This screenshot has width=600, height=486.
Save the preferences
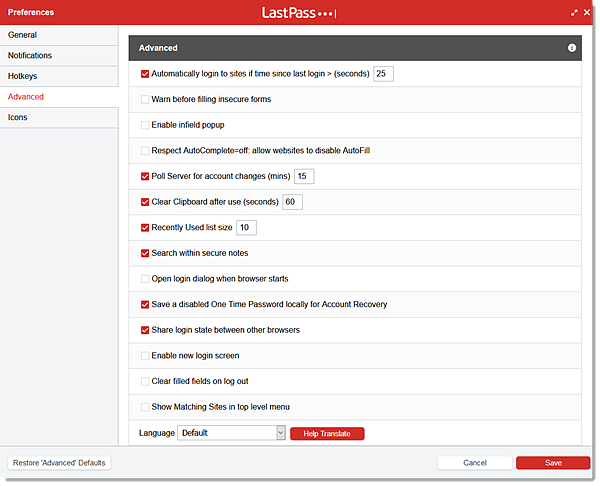[553, 463]
